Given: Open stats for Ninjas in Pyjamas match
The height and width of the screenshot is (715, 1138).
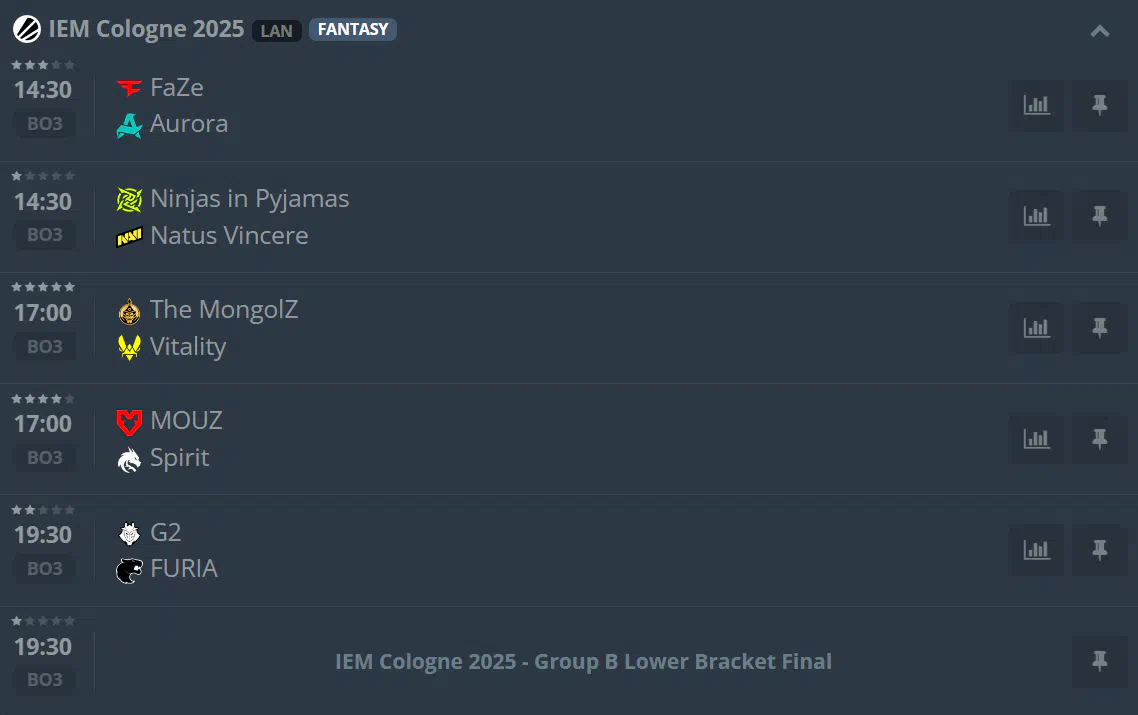Looking at the screenshot, I should click(1036, 216).
